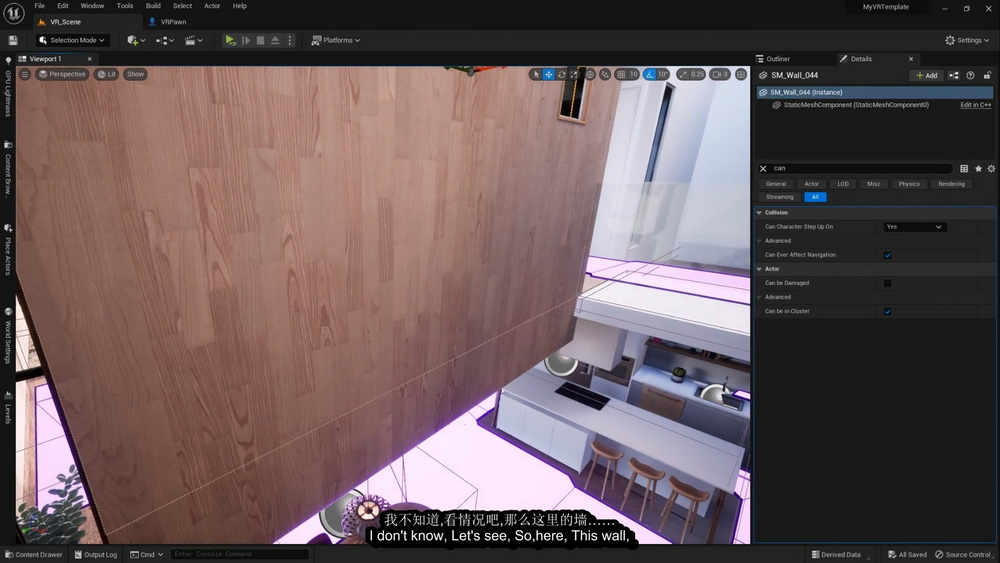1000x563 pixels.
Task: Choose the rotate gizmo tool
Action: click(561, 75)
